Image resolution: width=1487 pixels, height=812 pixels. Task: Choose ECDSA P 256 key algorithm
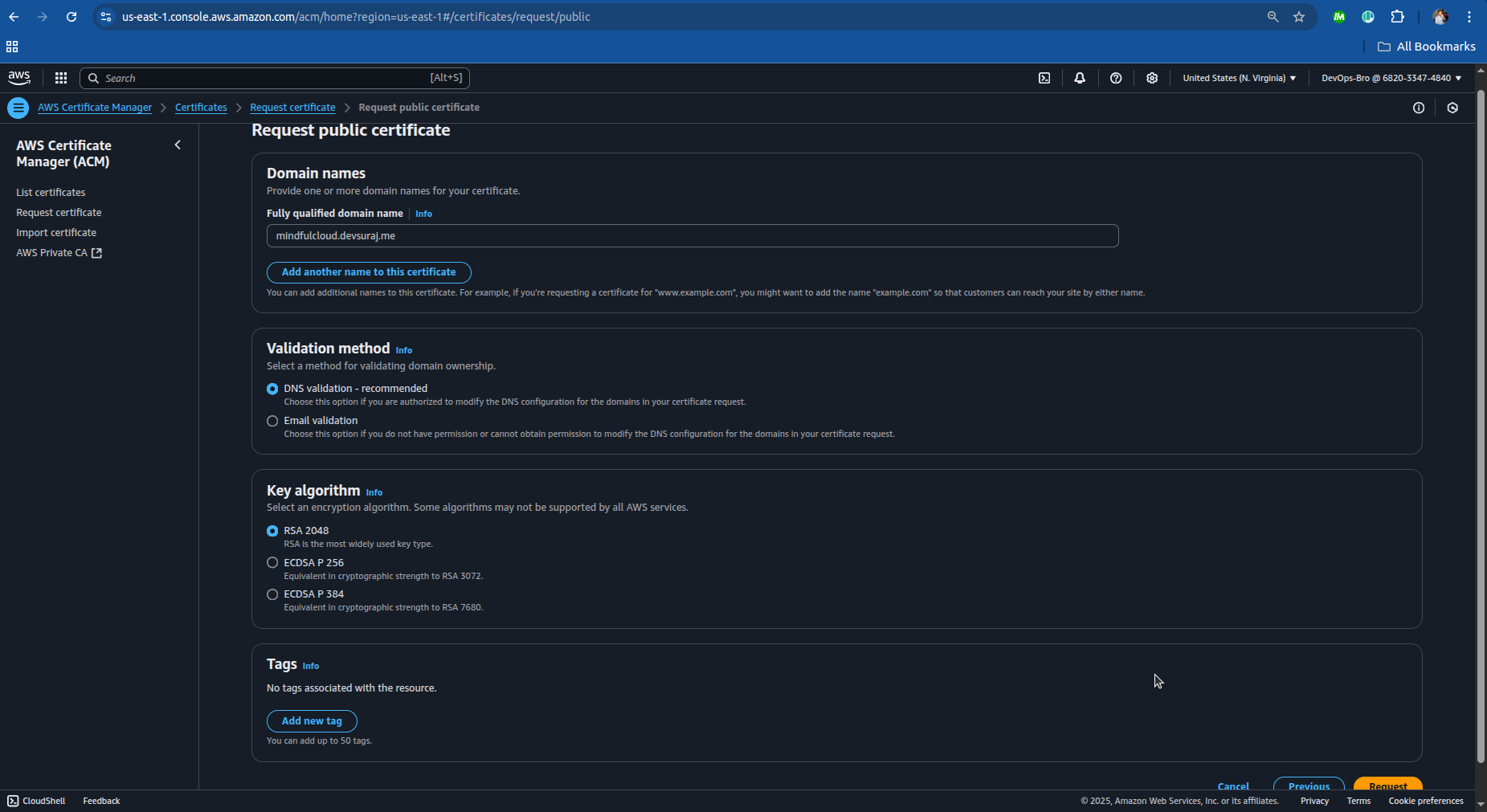tap(272, 563)
